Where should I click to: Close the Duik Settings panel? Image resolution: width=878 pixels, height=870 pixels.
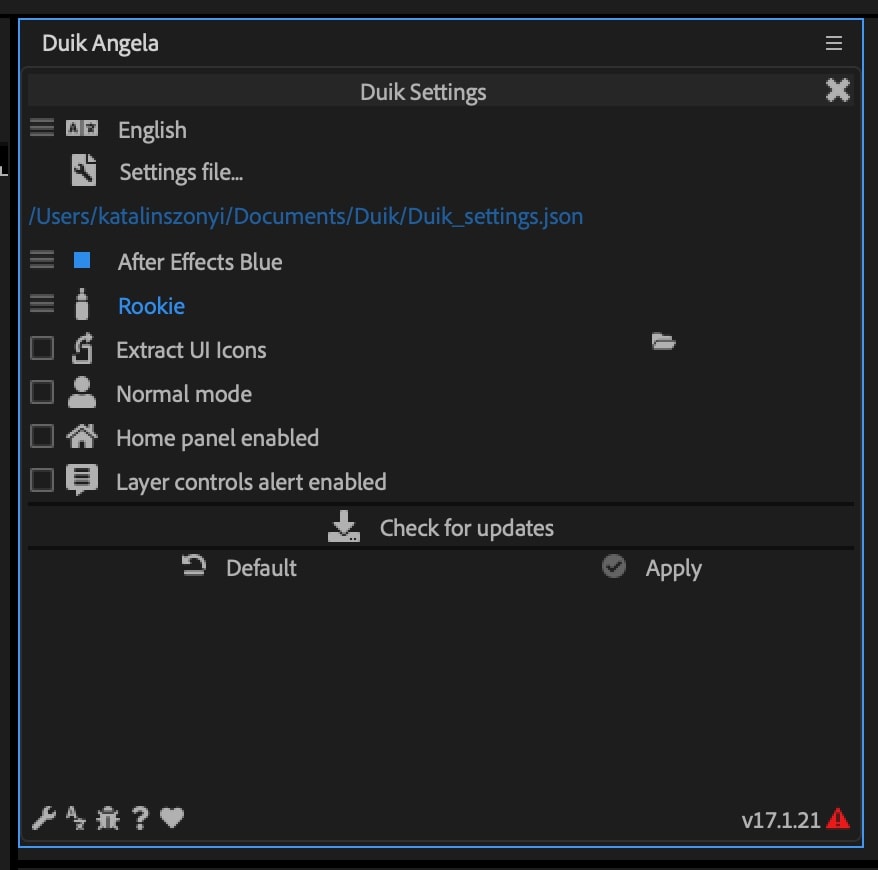tap(838, 90)
